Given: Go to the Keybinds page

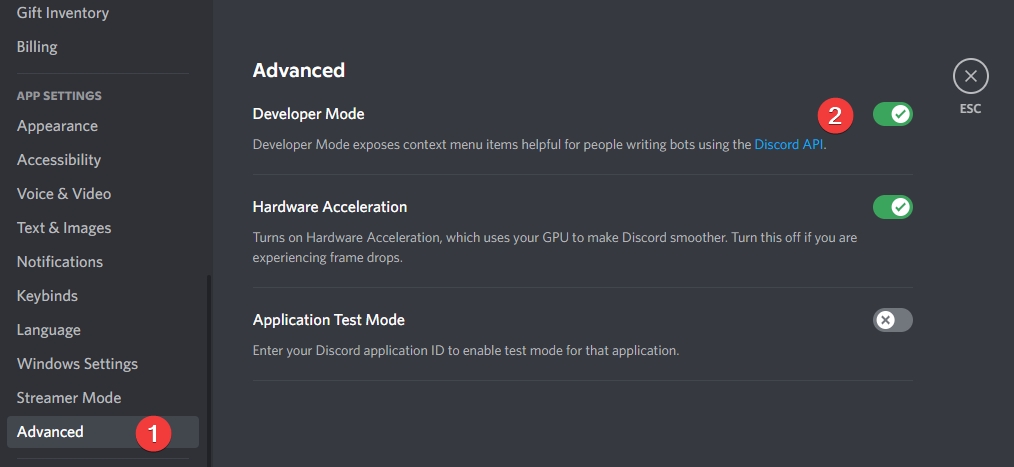Looking at the screenshot, I should click(47, 296).
